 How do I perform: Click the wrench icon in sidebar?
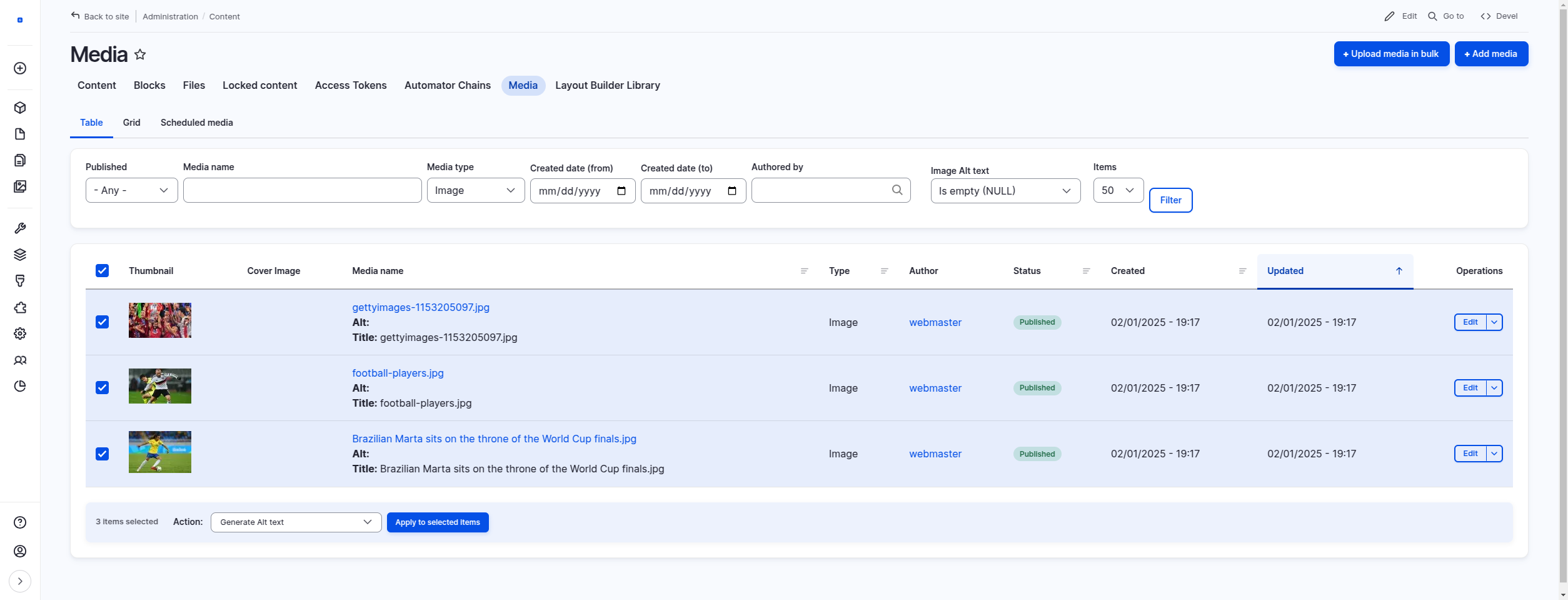pos(20,228)
